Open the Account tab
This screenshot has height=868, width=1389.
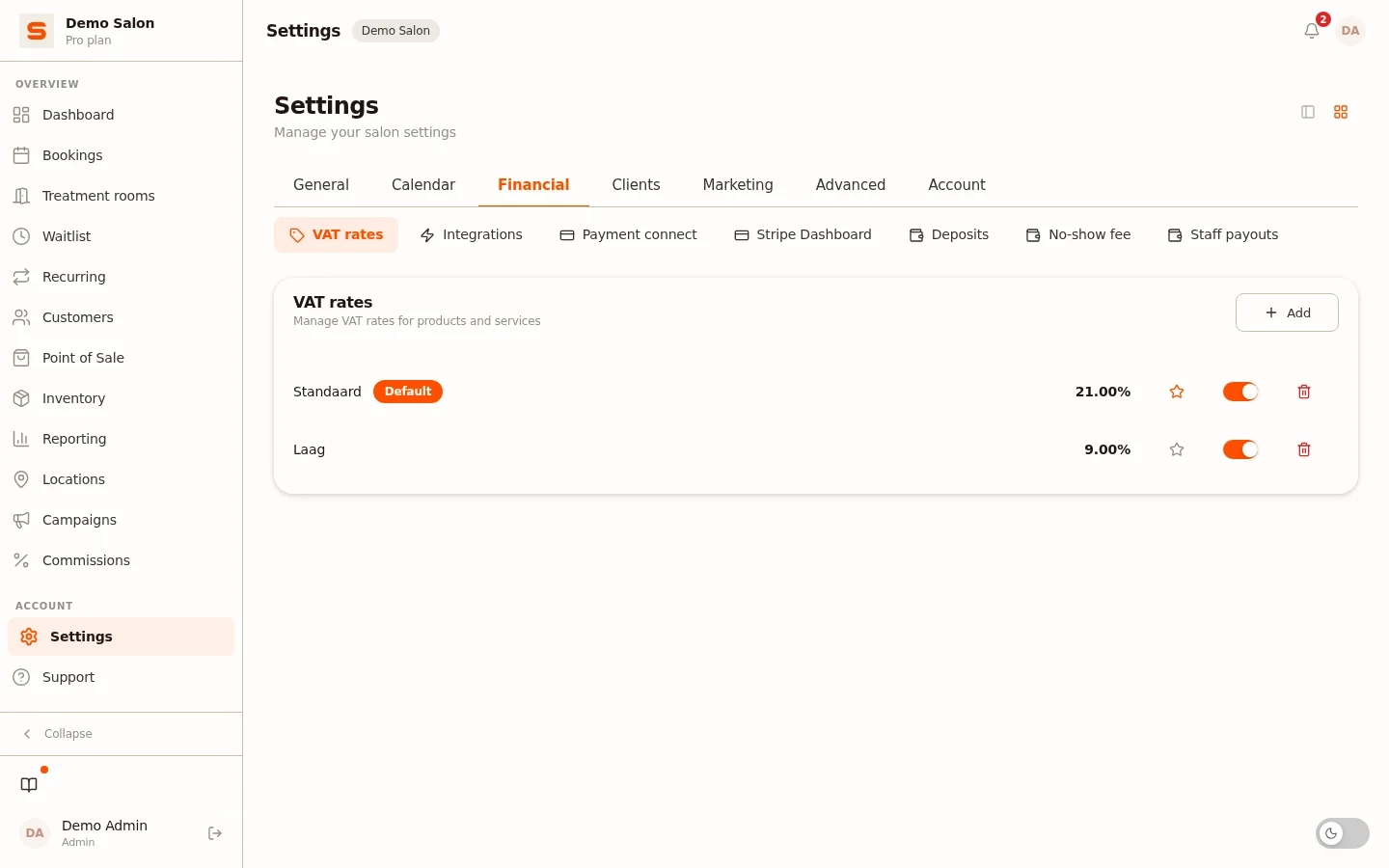(957, 185)
